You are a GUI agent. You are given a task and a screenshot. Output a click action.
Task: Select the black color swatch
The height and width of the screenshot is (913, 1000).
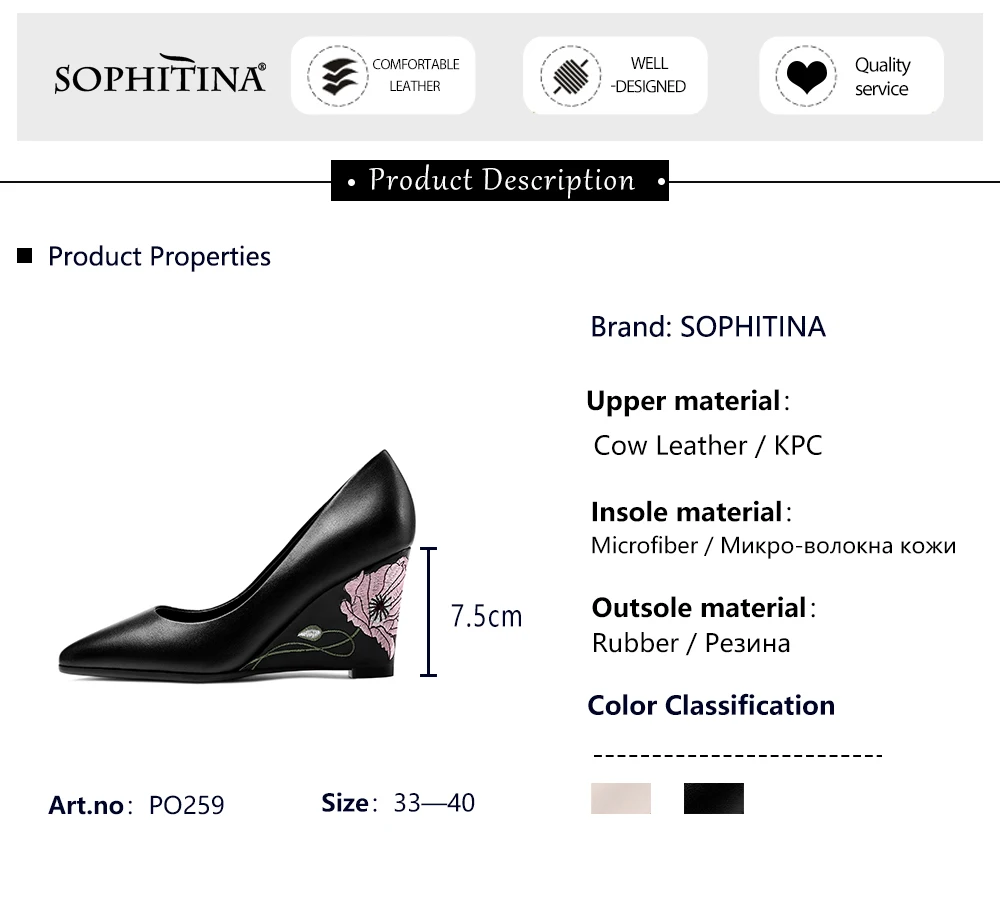tap(714, 798)
